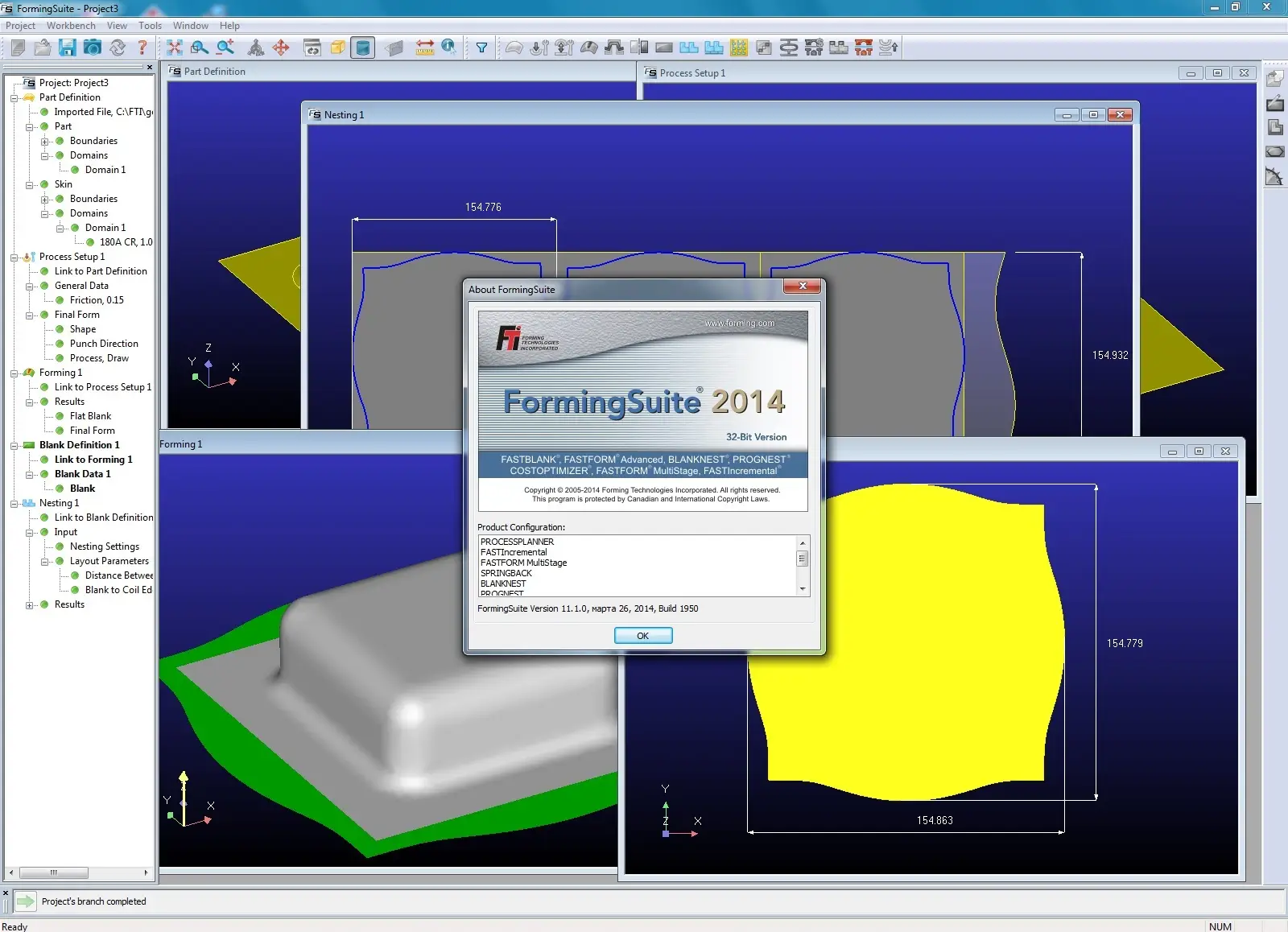Click the top icon in right sidebar
The width and height of the screenshot is (1288, 932).
point(1275,79)
